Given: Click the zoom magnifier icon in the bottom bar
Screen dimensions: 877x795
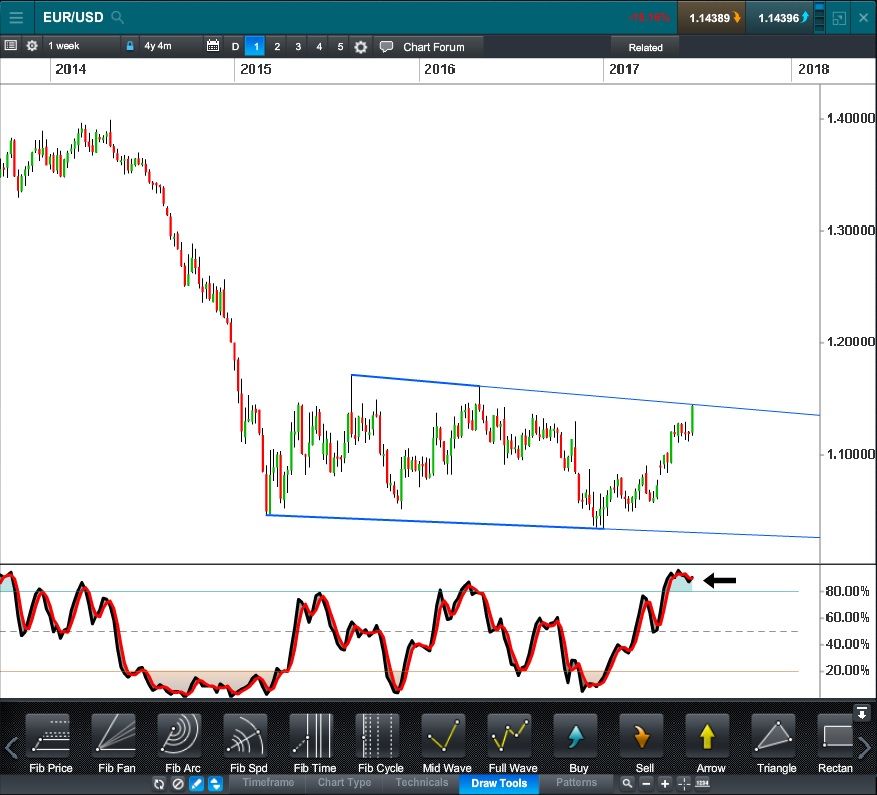Looking at the screenshot, I should 627,783.
